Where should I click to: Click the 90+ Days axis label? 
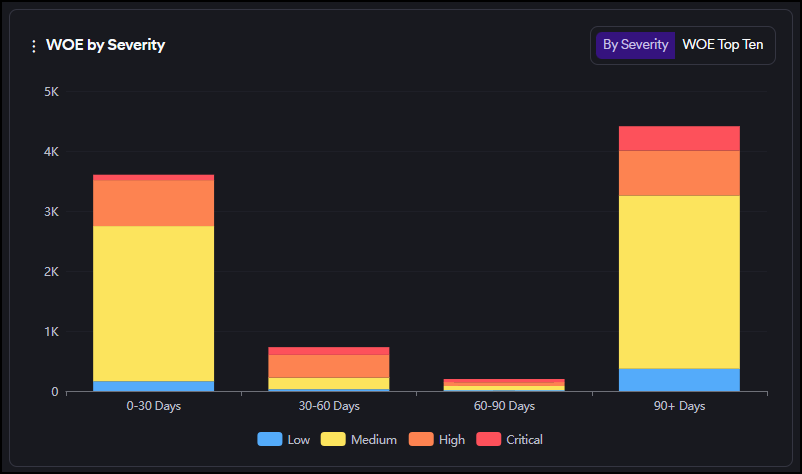pos(679,406)
